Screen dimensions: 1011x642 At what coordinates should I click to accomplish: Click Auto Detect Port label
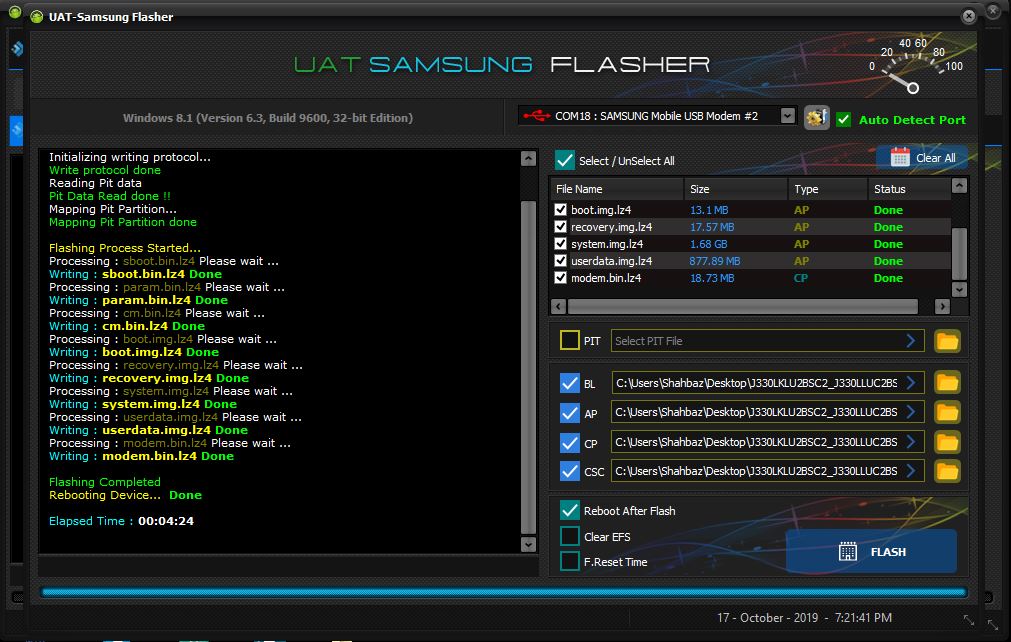click(912, 120)
